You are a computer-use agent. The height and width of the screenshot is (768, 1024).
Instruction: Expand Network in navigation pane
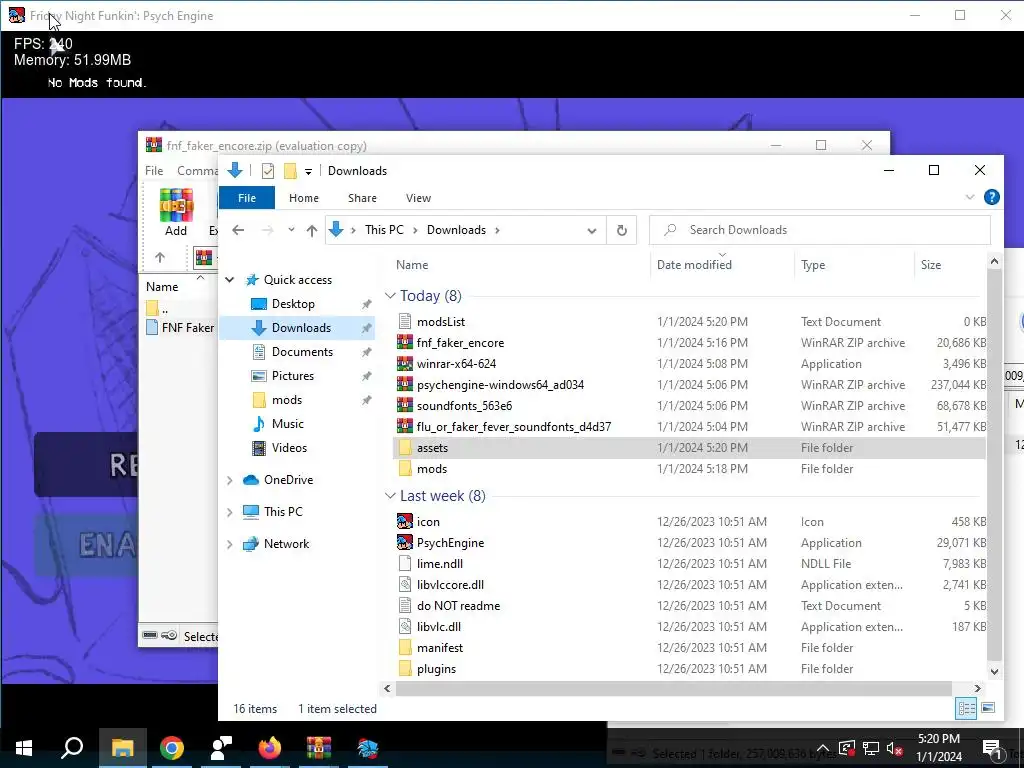pos(229,544)
